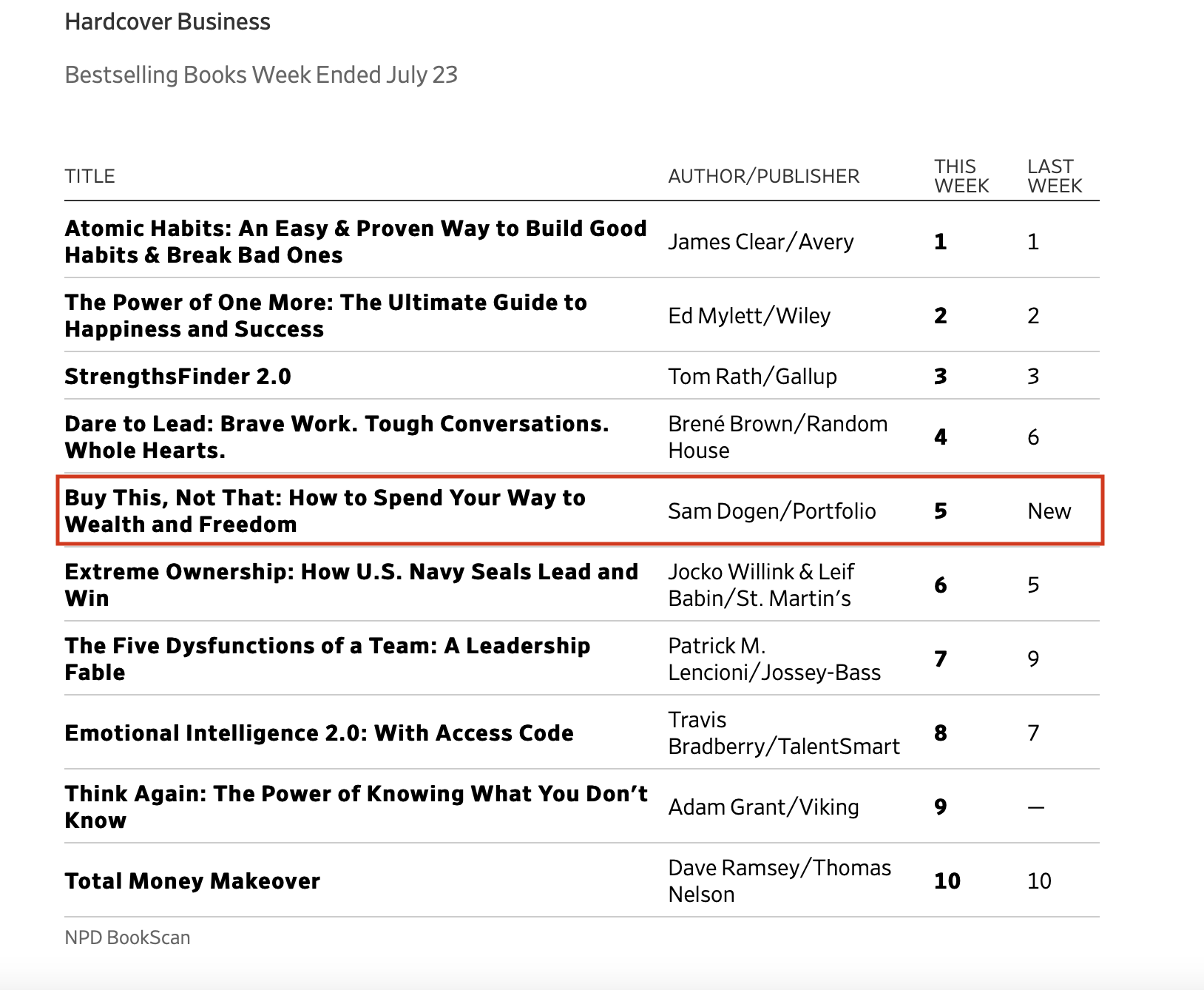Screen dimensions: 1204x990
Task: Click Sam Dogen/Portfolio author text
Action: [x=771, y=511]
